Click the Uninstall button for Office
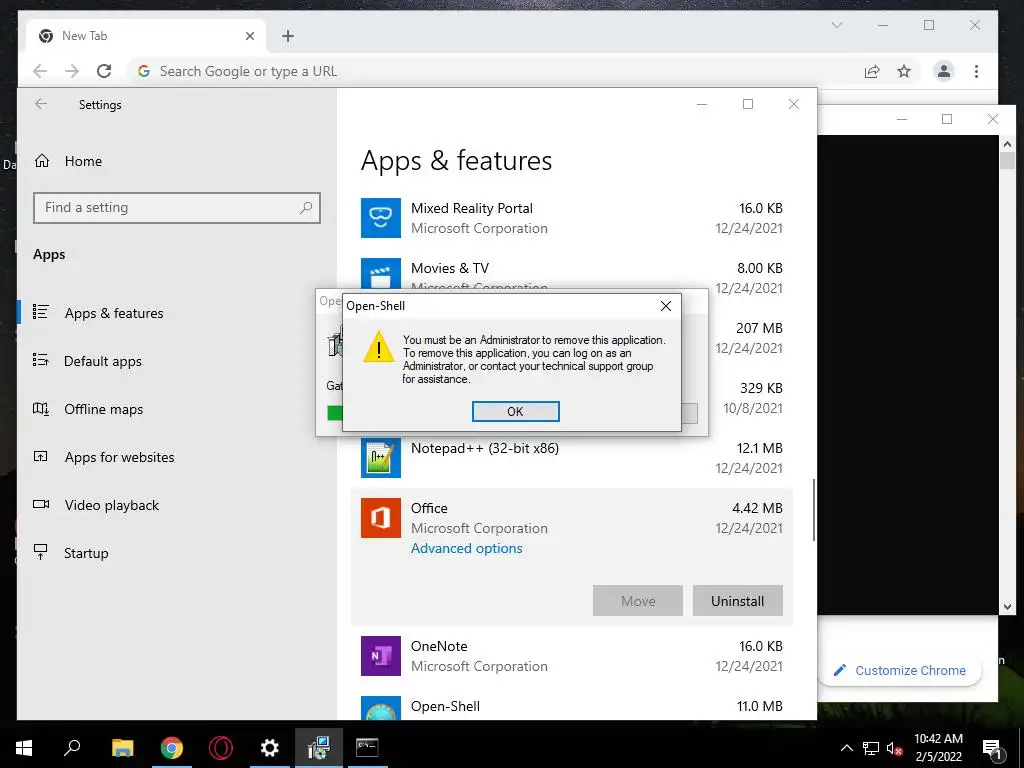 737,601
